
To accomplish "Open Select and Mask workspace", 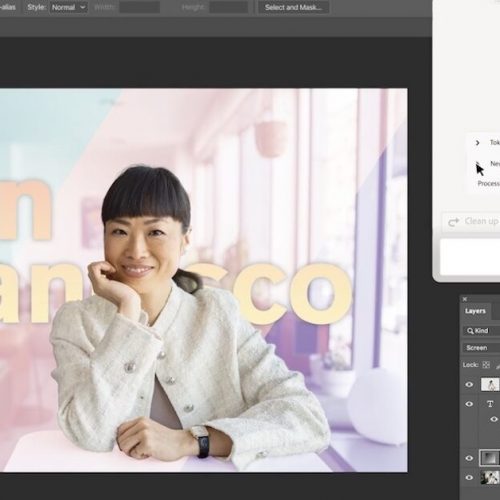I will click(293, 7).
